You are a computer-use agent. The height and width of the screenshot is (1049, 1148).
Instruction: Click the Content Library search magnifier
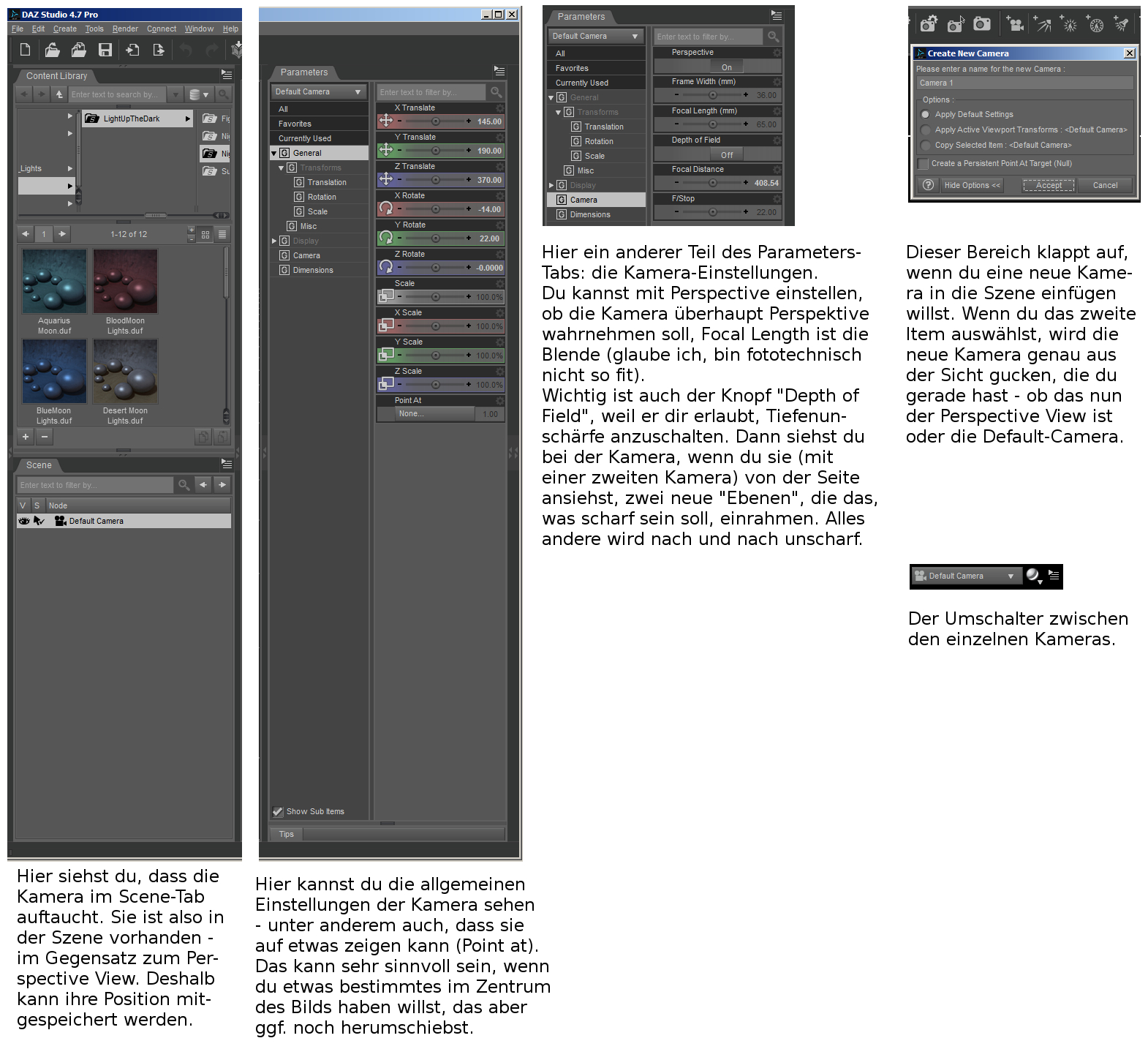pyautogui.click(x=223, y=94)
